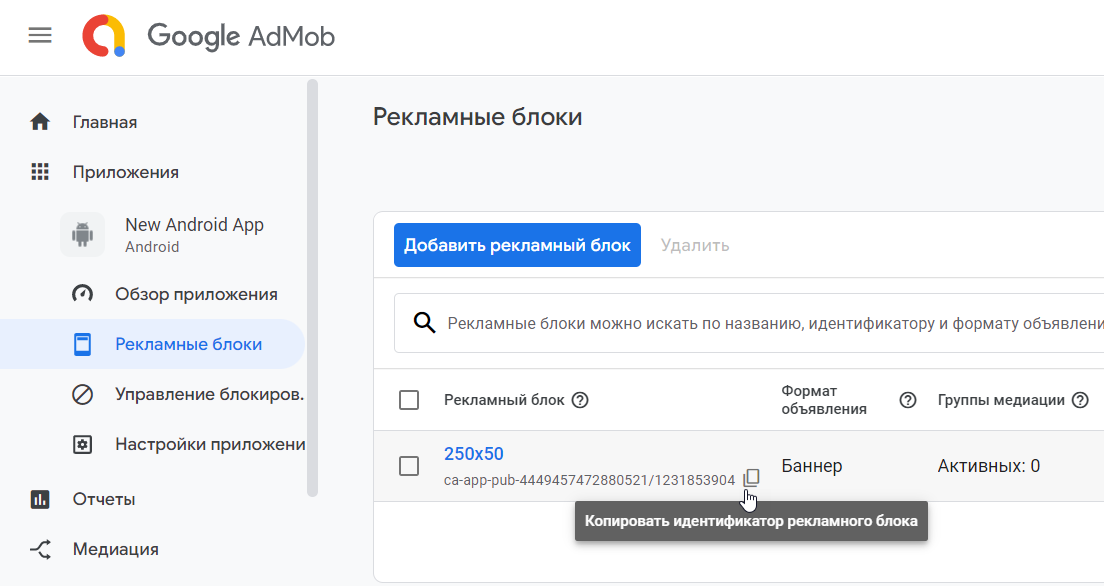Open Управление блокировками in sidebar

pyautogui.click(x=208, y=394)
